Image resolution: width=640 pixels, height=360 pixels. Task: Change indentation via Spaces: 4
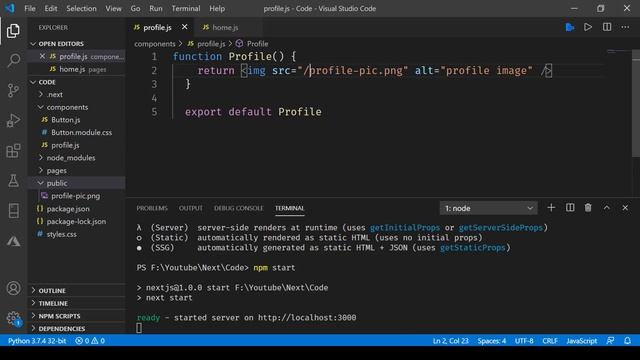(491, 340)
